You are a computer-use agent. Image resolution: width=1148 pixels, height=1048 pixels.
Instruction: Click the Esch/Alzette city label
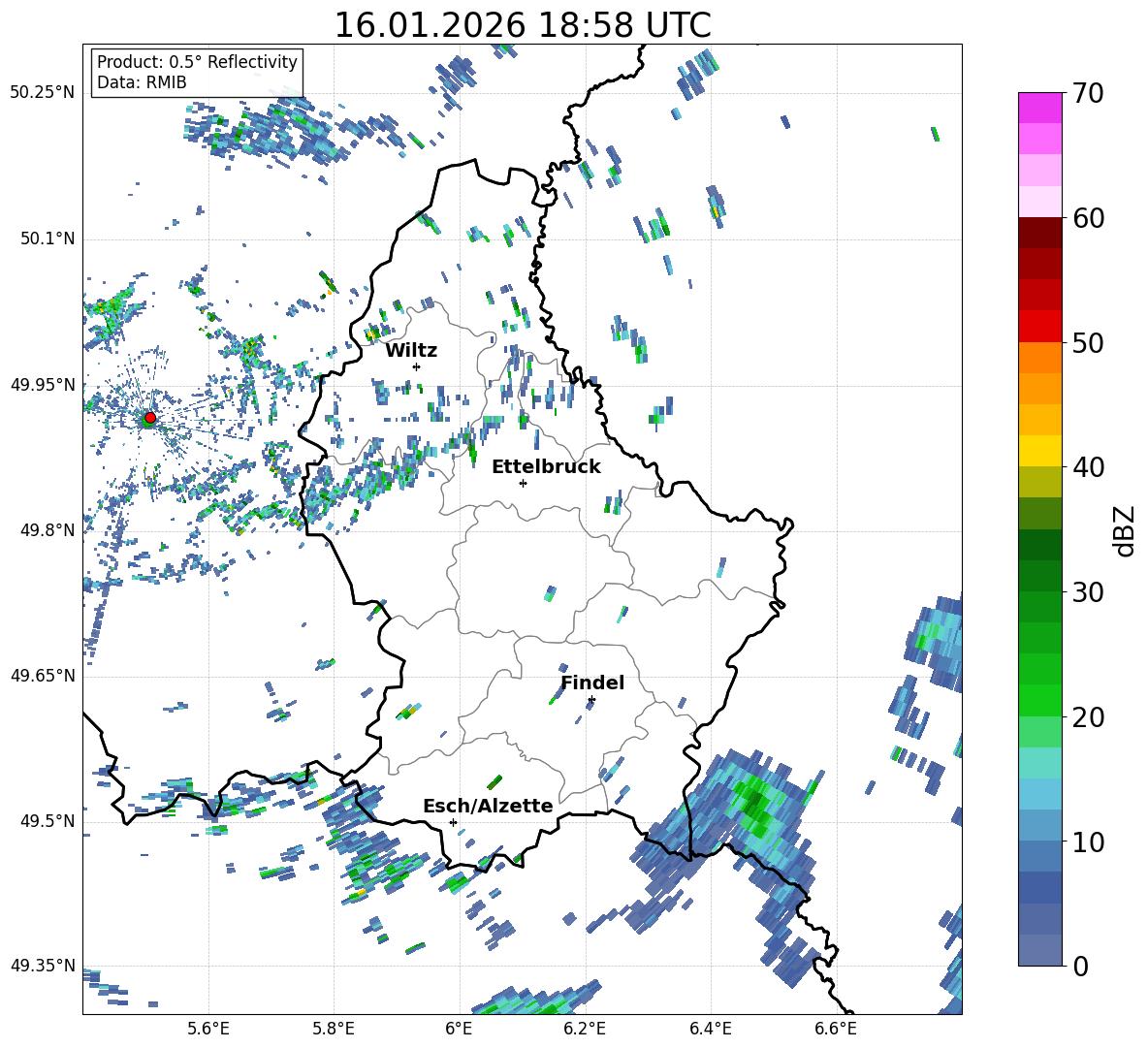[488, 806]
